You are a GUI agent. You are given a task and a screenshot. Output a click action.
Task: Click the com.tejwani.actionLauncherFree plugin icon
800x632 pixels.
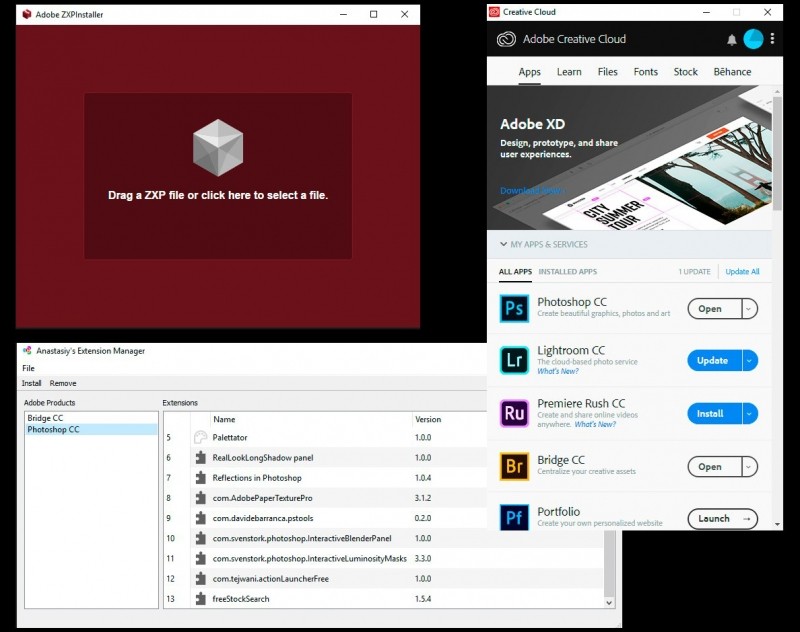201,578
